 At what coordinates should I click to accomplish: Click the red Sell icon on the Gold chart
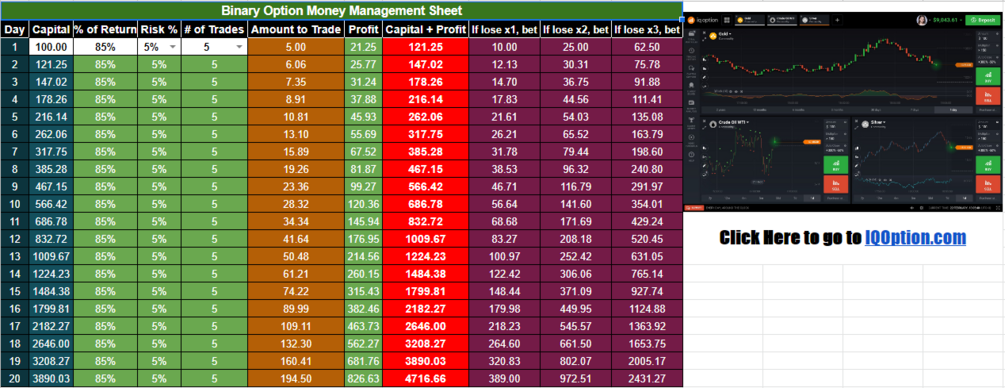coord(988,96)
